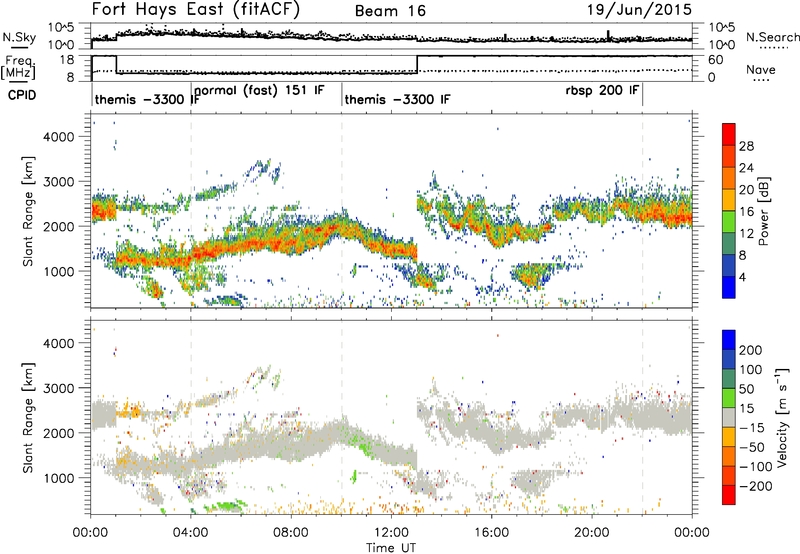Click the grey 15 to -15 velocity color band

(729, 417)
